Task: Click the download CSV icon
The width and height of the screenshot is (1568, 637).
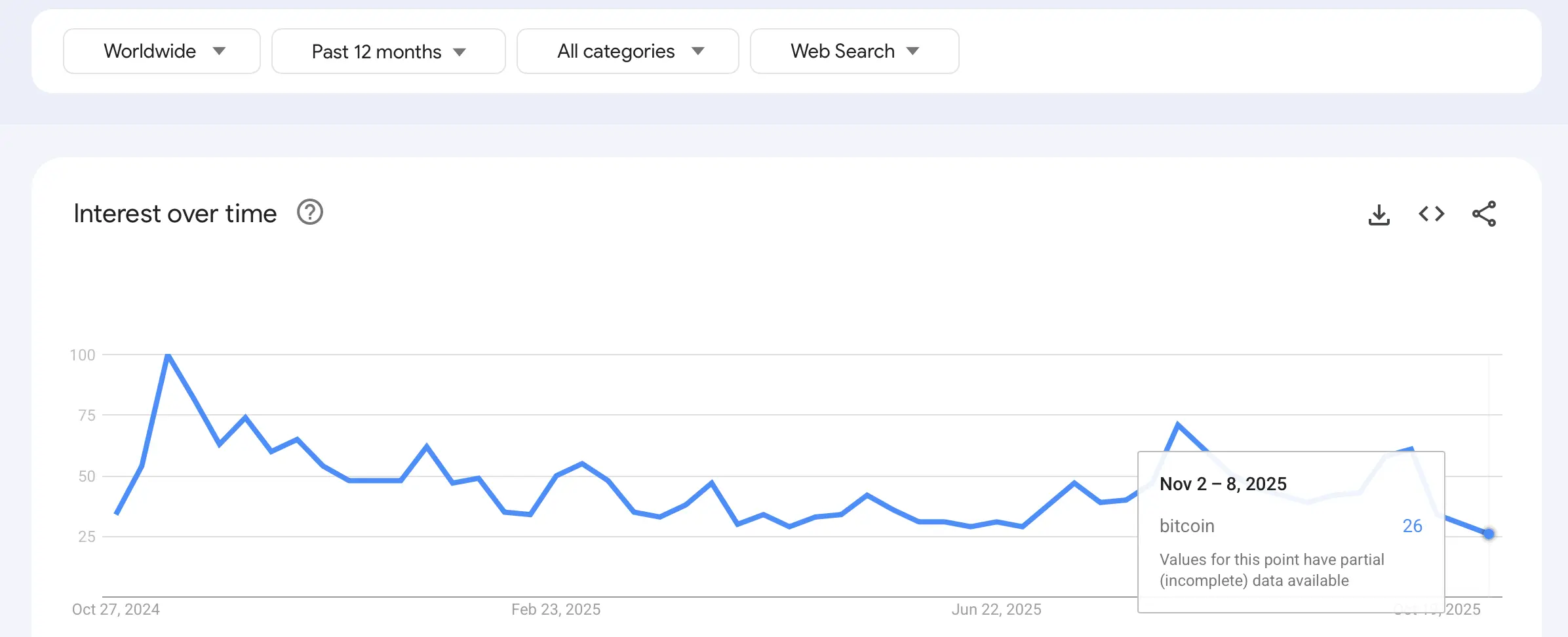Action: (x=1378, y=213)
